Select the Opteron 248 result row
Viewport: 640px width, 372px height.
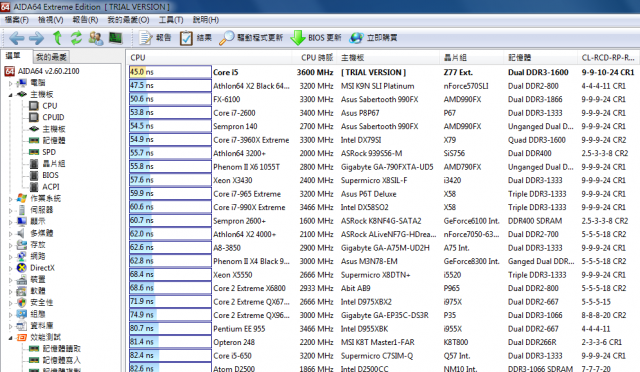click(384, 342)
